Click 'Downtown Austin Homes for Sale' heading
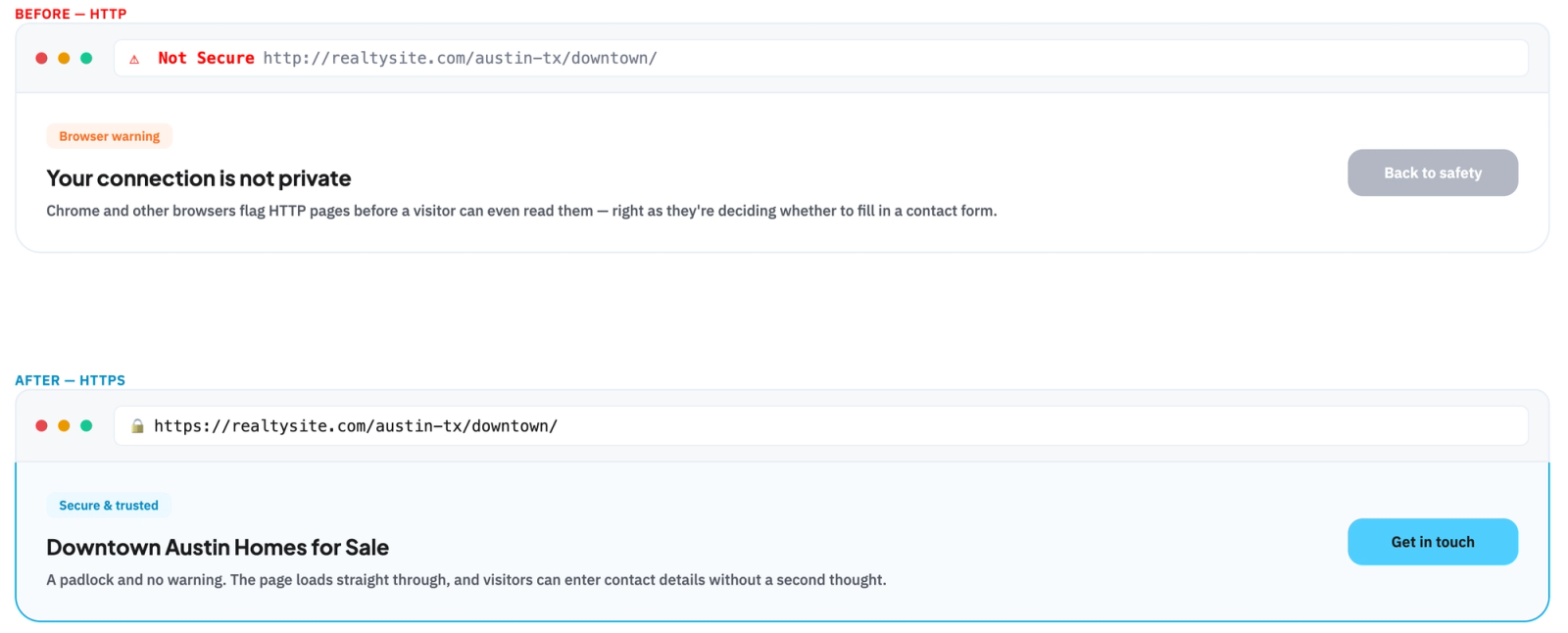Screen dimensions: 1568x633 click(218, 548)
